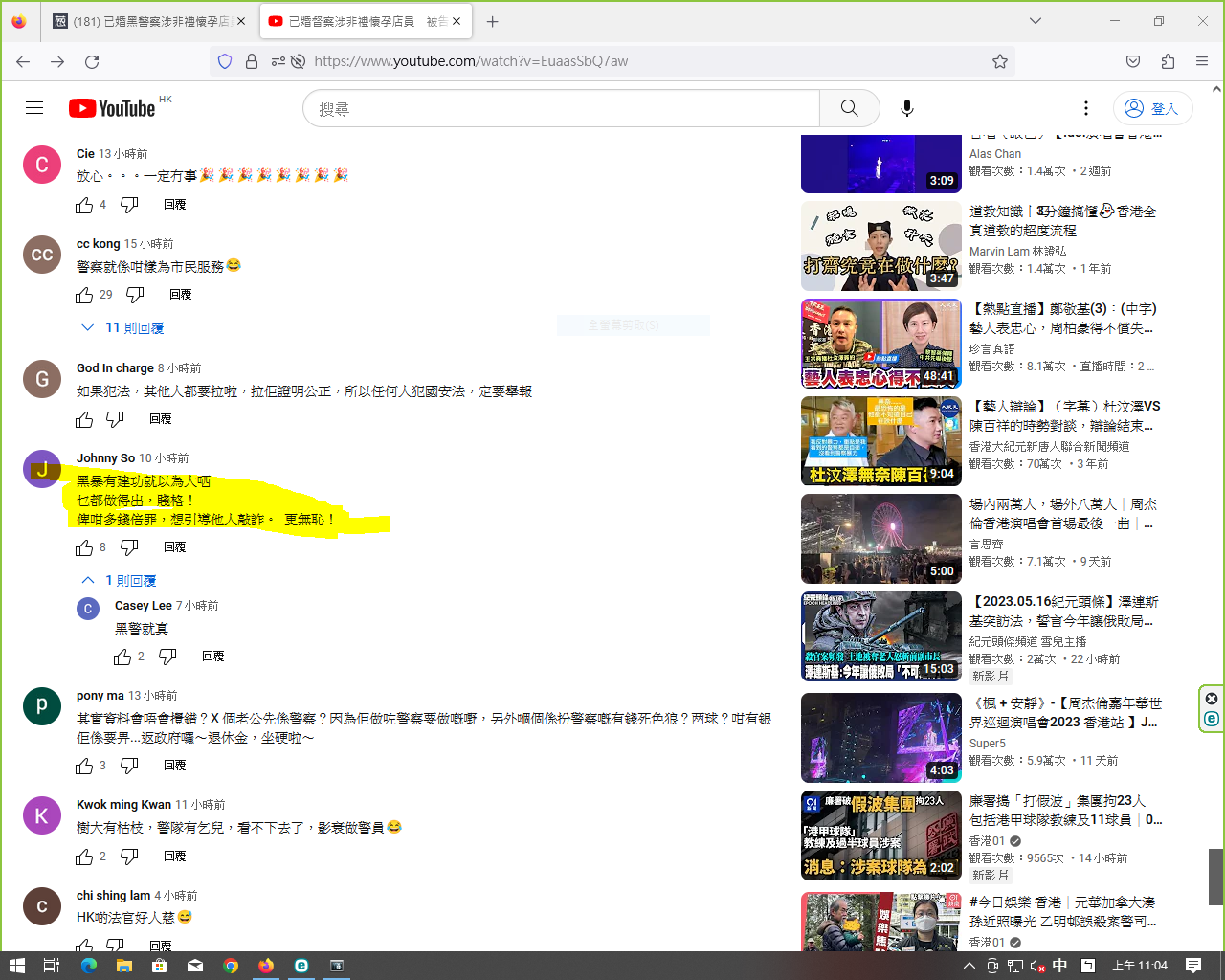Like cc kong's comment
Image resolution: width=1225 pixels, height=980 pixels.
pos(84,295)
